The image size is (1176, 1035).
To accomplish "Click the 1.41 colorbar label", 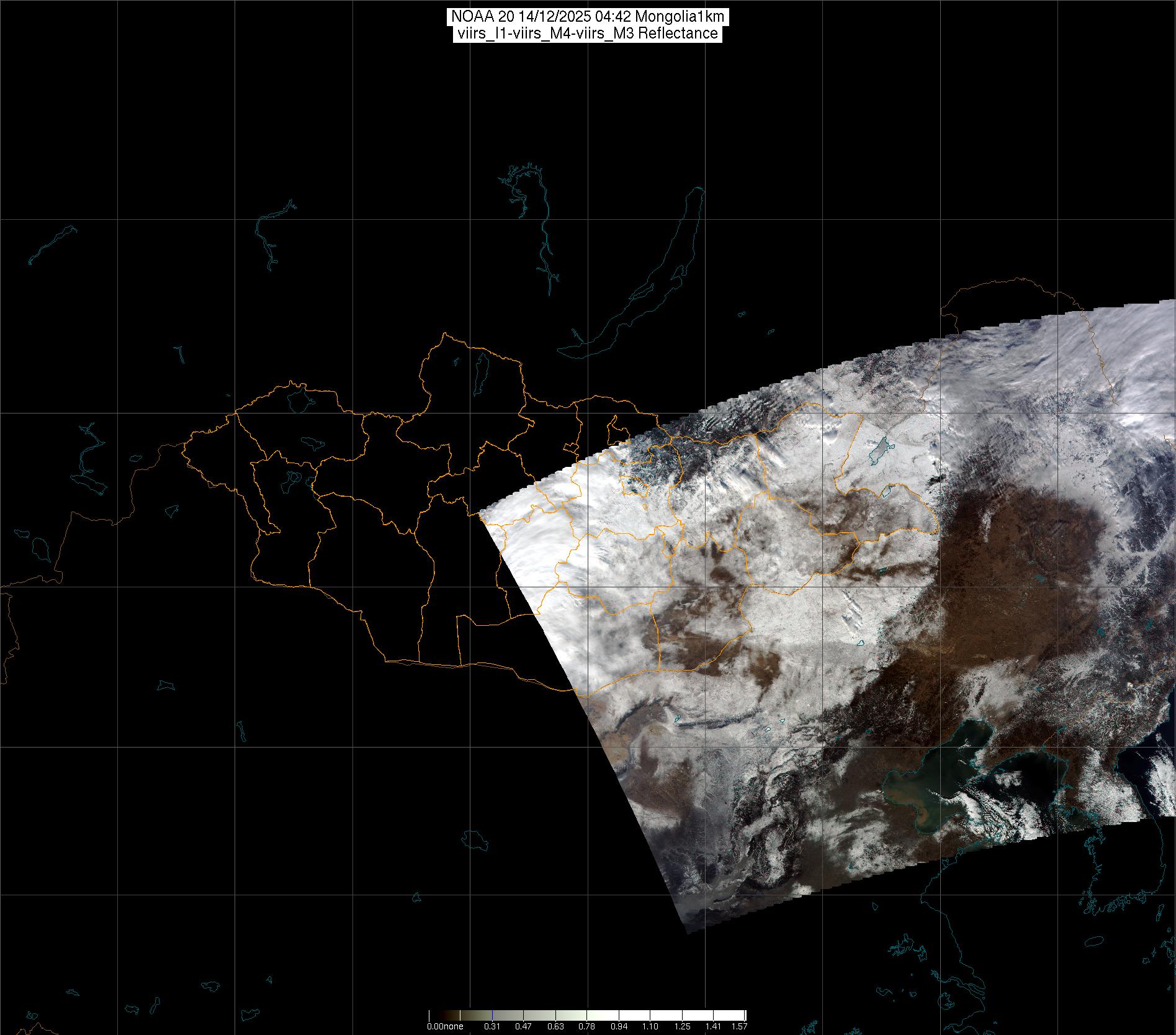I will coord(713,1026).
